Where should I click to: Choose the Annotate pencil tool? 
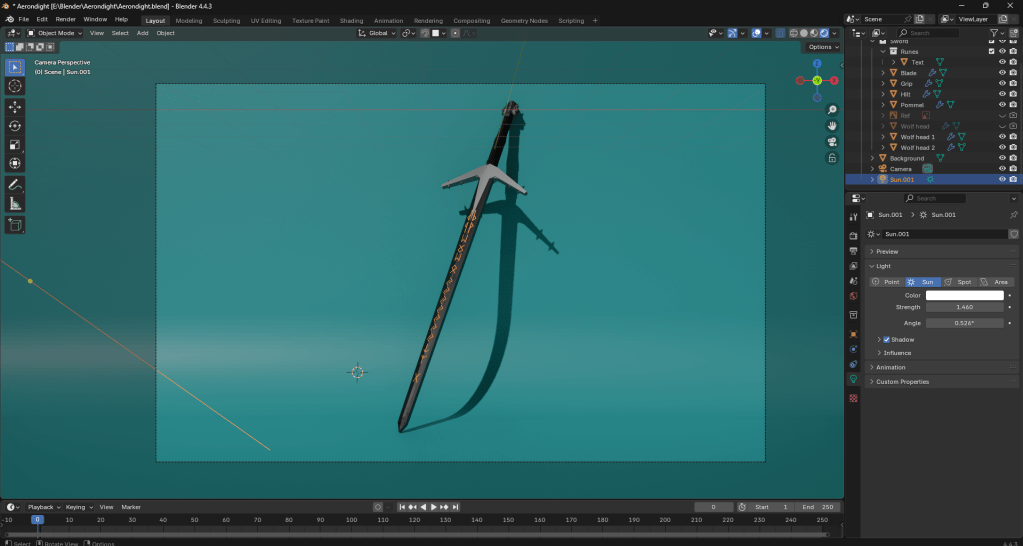(15, 185)
